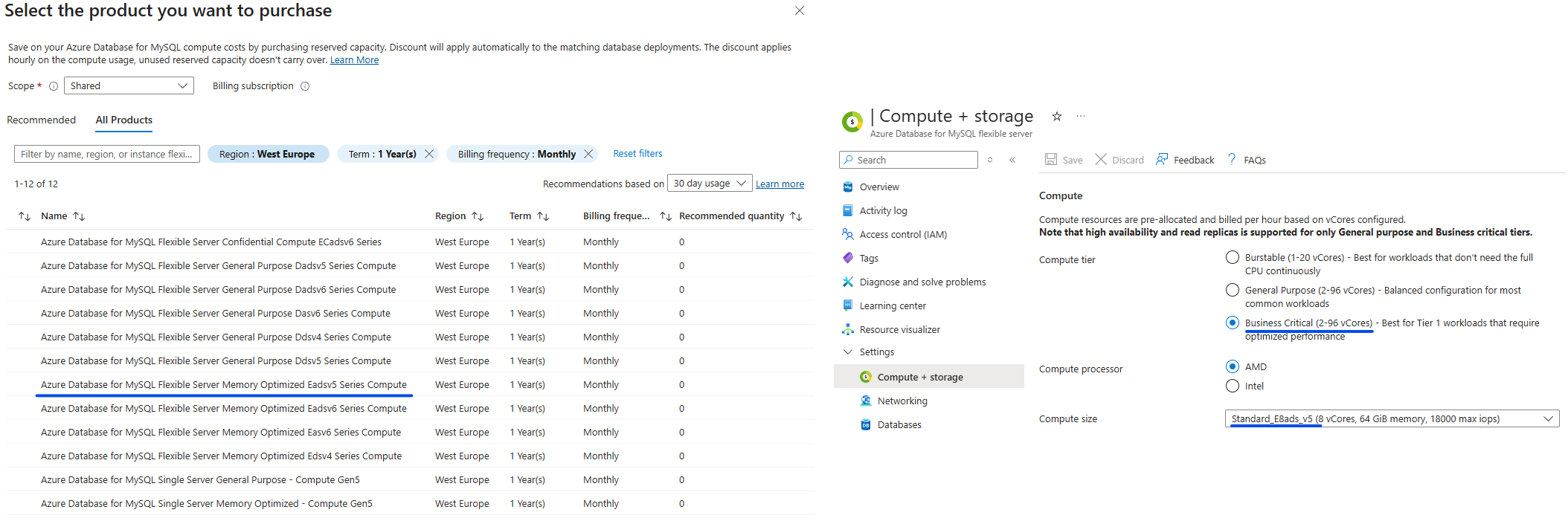This screenshot has height=521, width=1568.
Task: Choose Intel compute processor
Action: pos(1232,386)
